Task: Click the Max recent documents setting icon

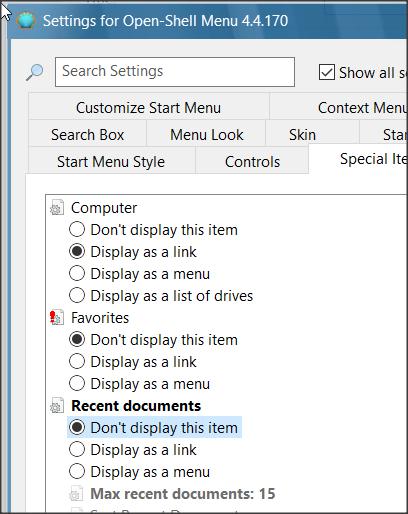Action: pyautogui.click(x=76, y=494)
